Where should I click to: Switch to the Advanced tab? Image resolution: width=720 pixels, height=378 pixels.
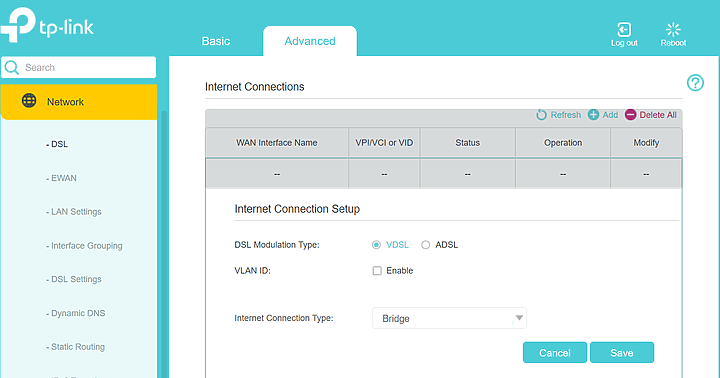(x=310, y=41)
